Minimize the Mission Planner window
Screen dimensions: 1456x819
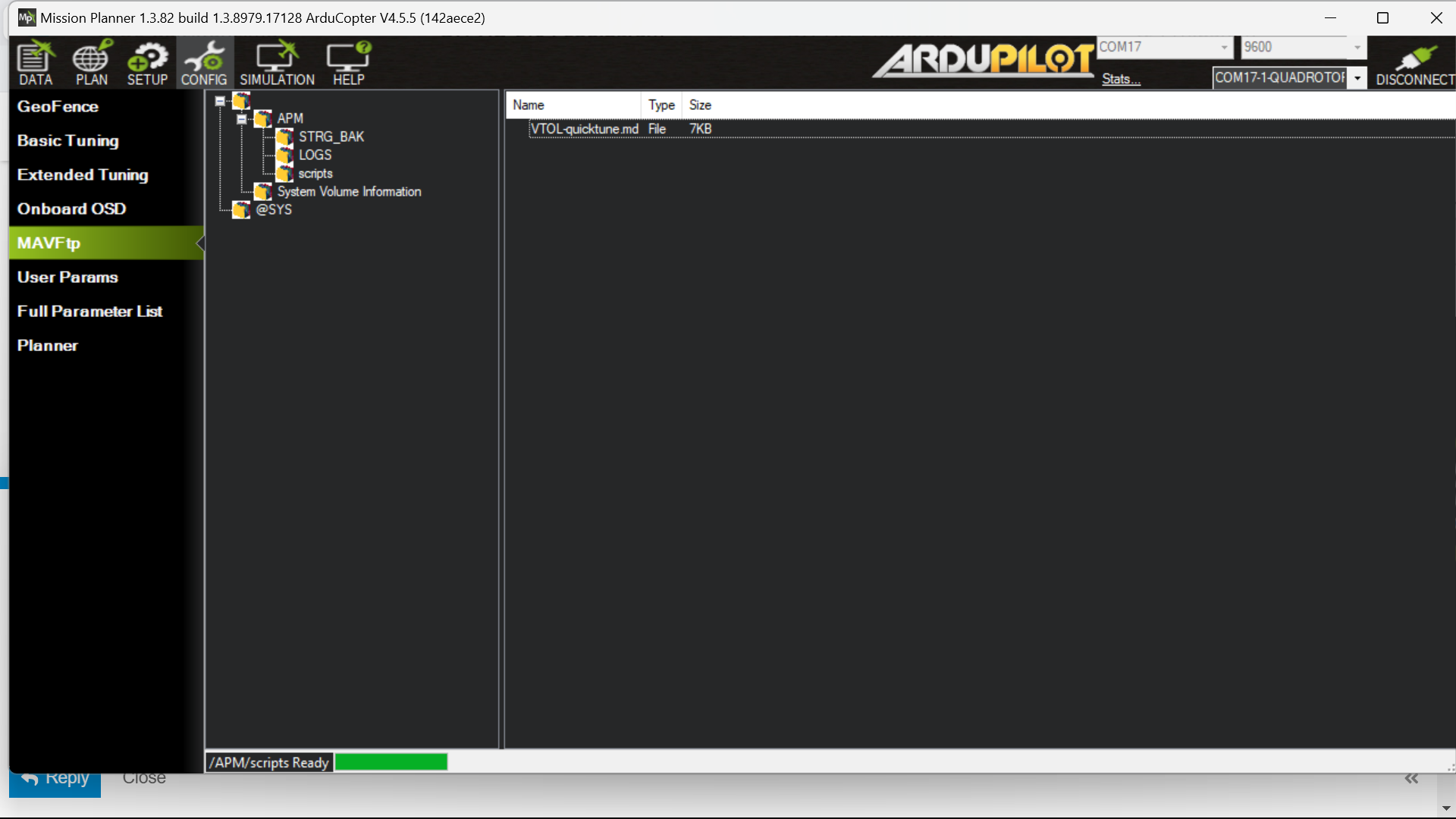1330,17
